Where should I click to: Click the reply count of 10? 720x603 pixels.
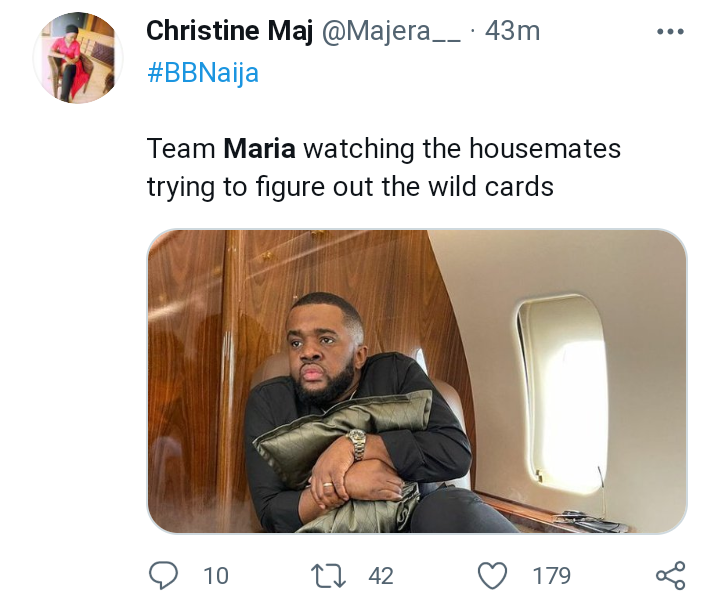[x=215, y=576]
